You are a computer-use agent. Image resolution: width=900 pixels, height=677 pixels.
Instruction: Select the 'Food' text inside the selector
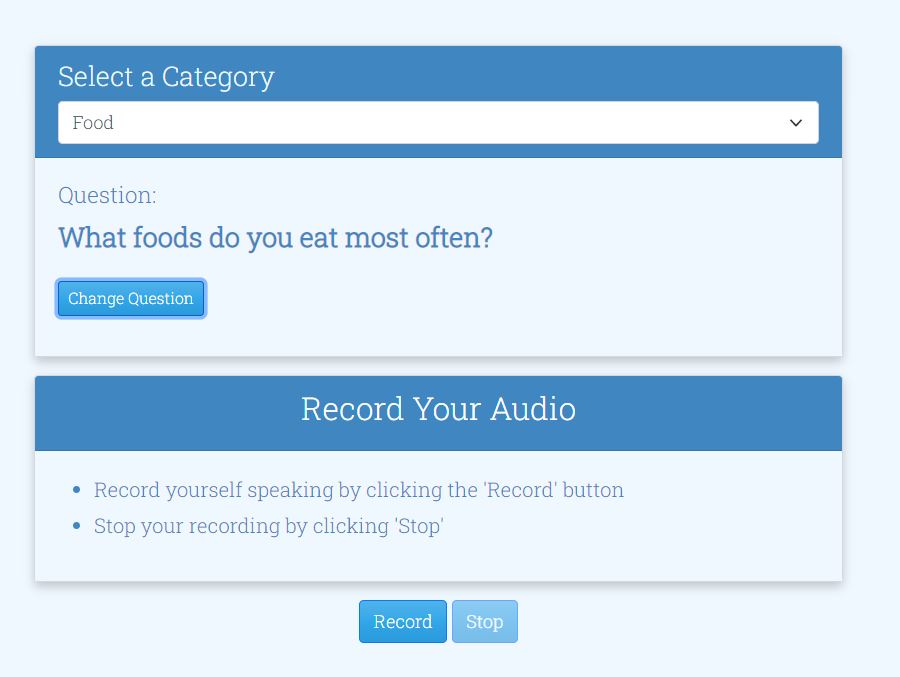[93, 122]
